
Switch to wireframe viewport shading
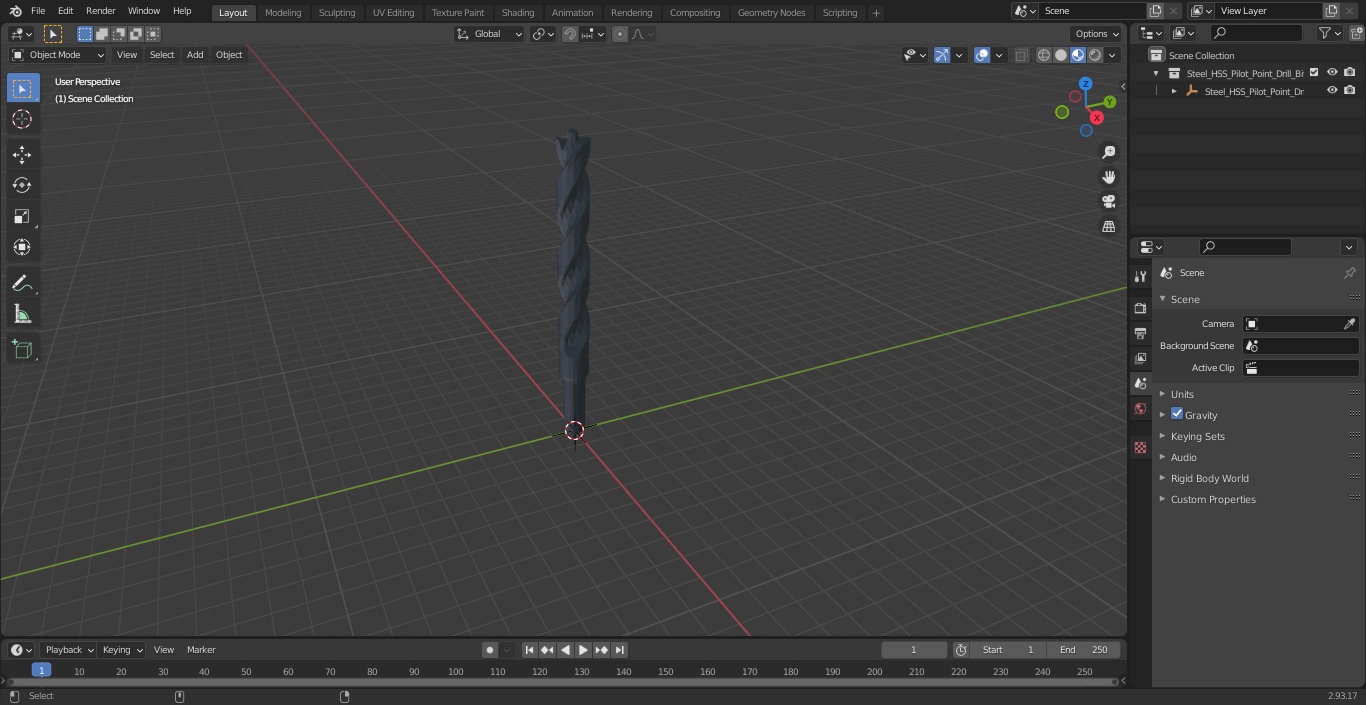point(1043,55)
